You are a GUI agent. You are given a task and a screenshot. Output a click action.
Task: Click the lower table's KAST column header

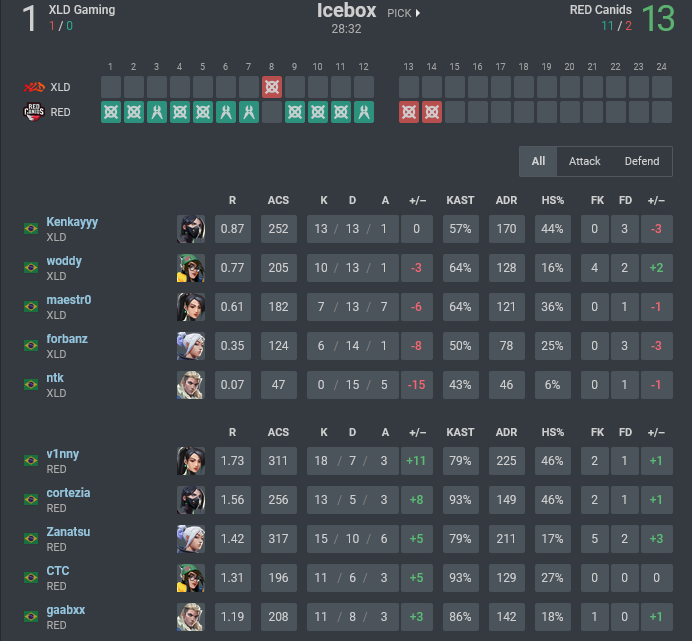[460, 432]
